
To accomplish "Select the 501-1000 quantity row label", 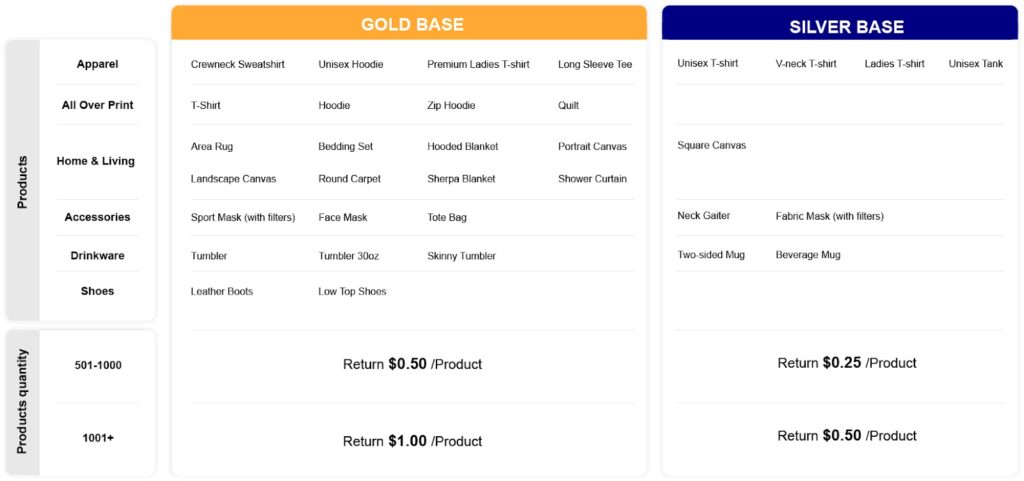I will [98, 365].
